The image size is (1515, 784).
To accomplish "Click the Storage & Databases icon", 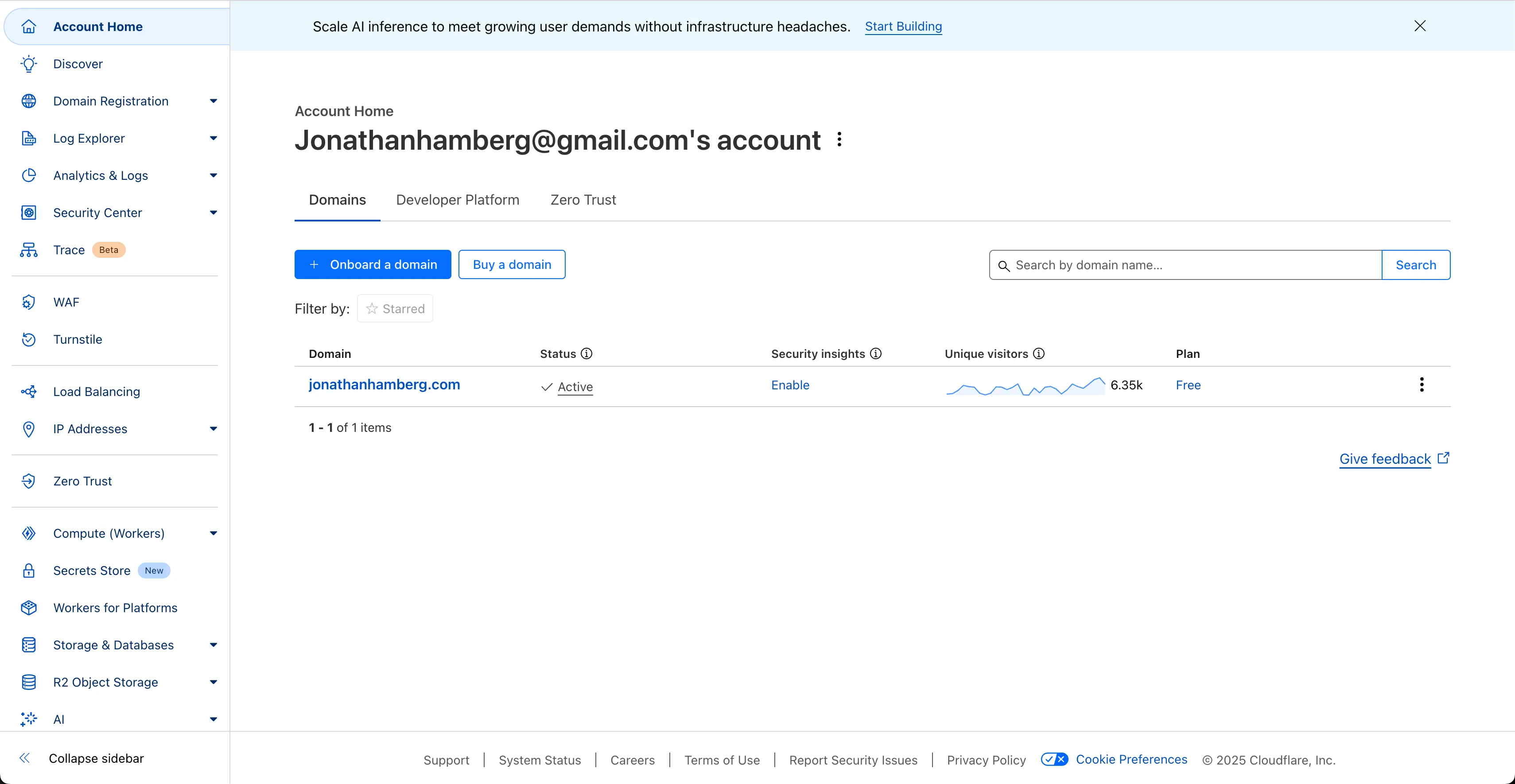I will [x=29, y=645].
